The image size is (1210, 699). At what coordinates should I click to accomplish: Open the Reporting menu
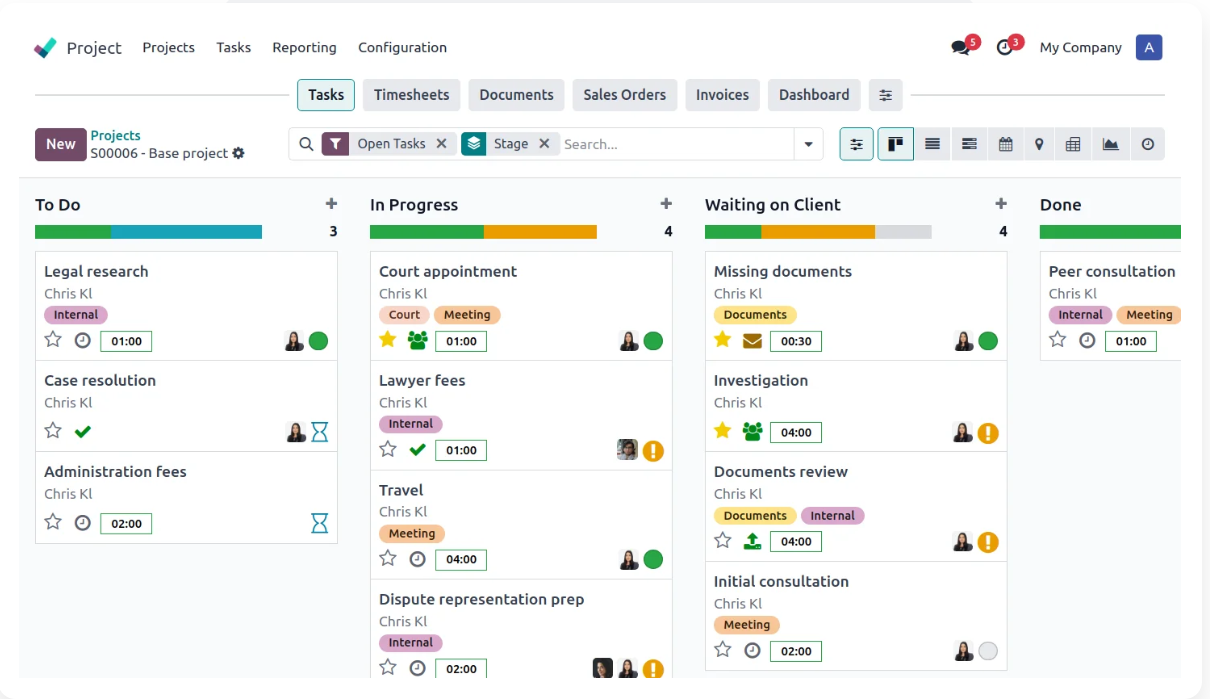(x=304, y=47)
